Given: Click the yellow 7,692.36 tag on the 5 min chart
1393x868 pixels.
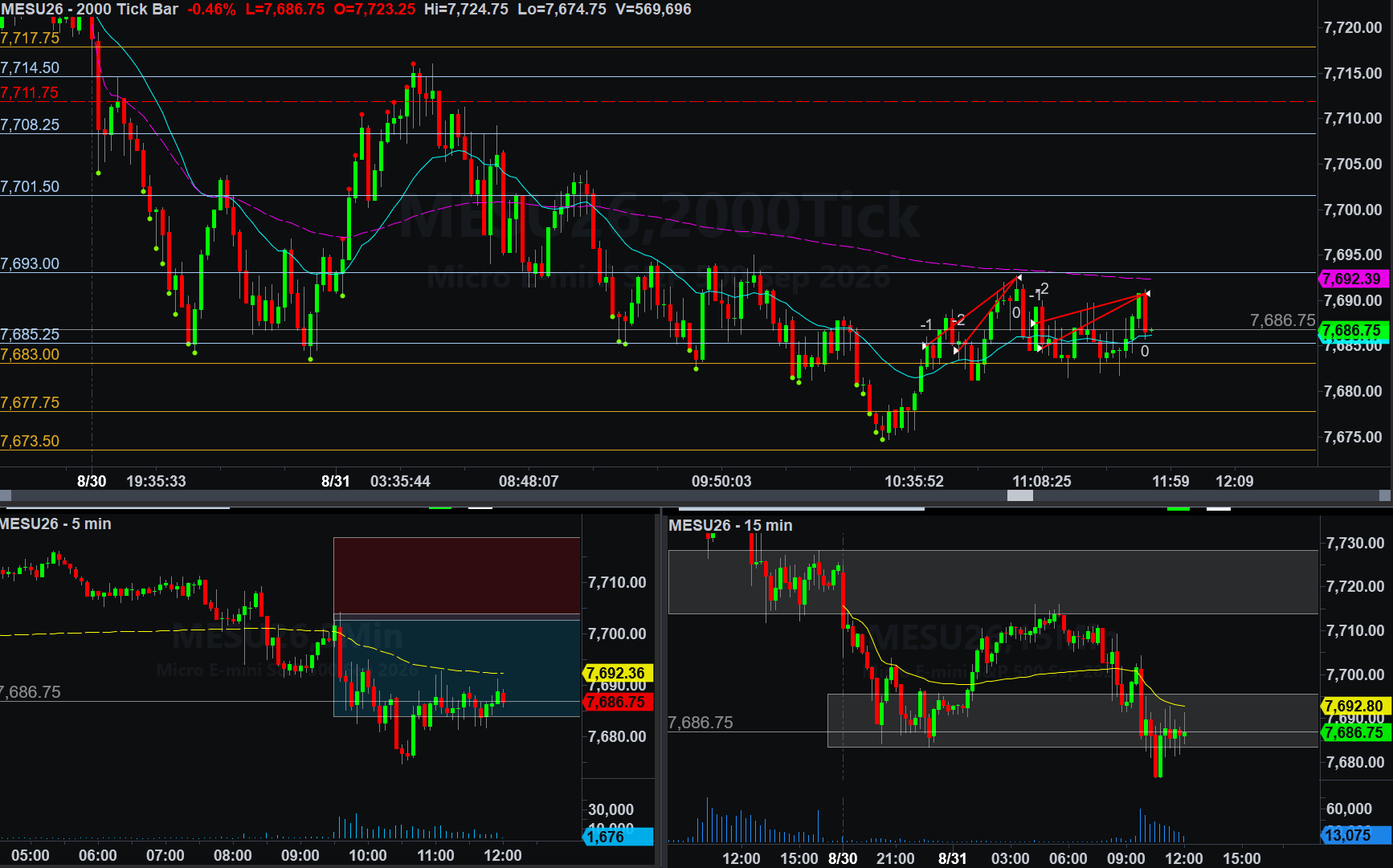Looking at the screenshot, I should point(617,673).
